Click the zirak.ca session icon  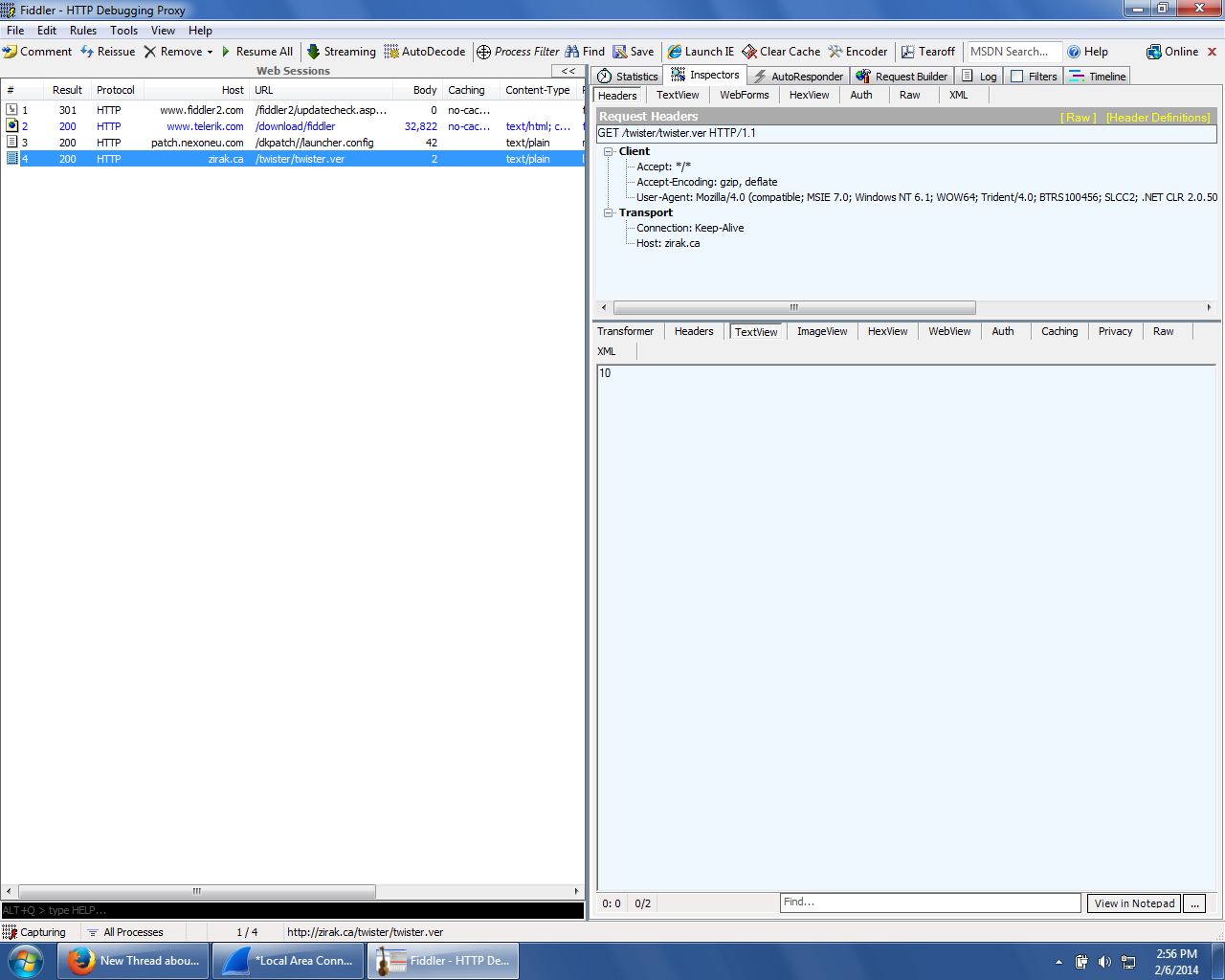coord(12,159)
